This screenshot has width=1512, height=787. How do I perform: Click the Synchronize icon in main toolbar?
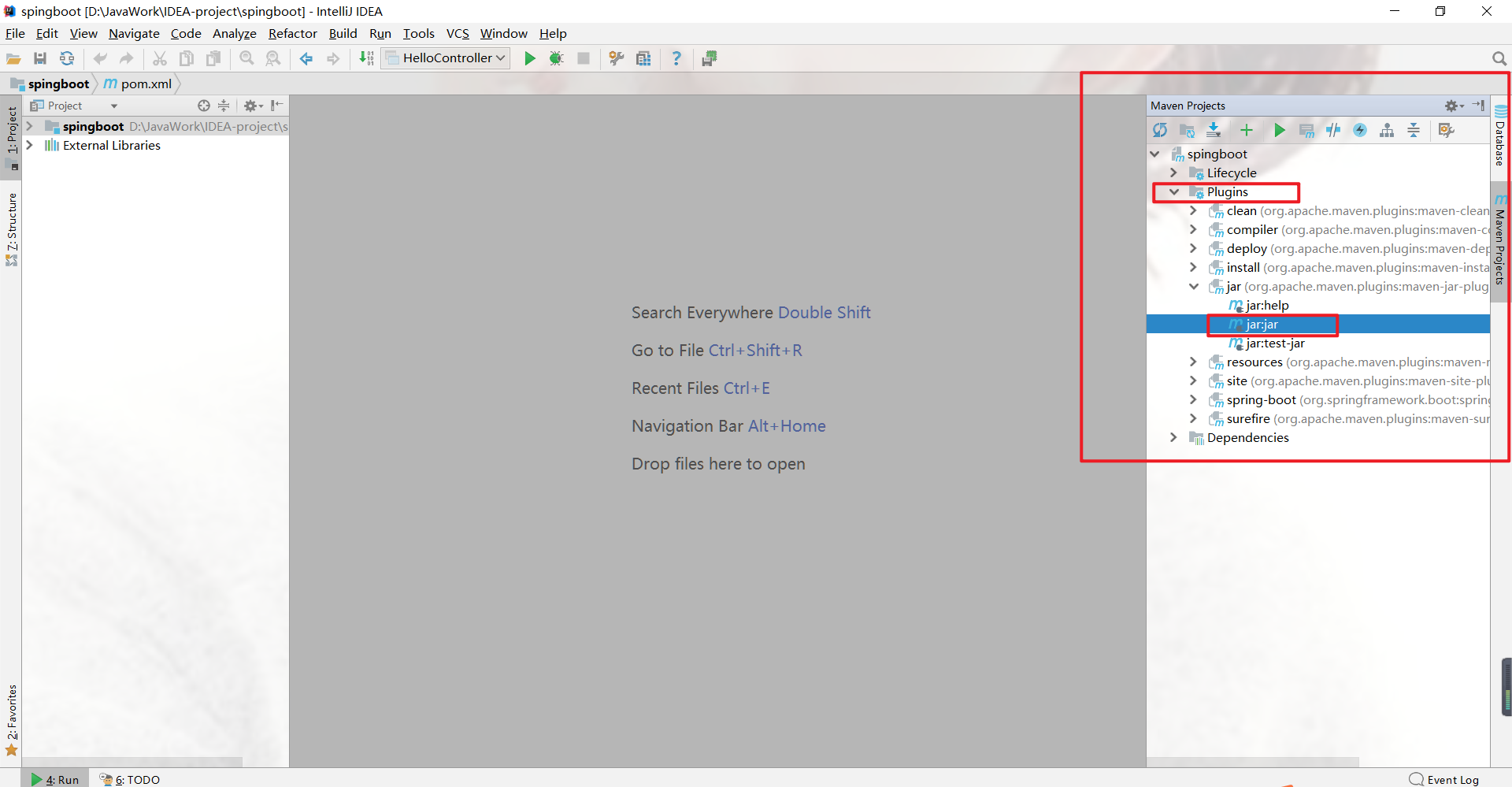(x=67, y=58)
